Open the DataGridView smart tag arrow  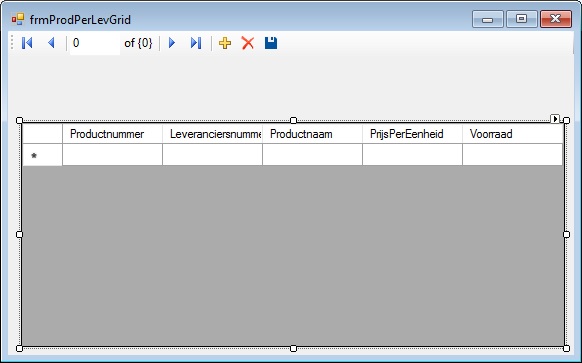(x=555, y=119)
